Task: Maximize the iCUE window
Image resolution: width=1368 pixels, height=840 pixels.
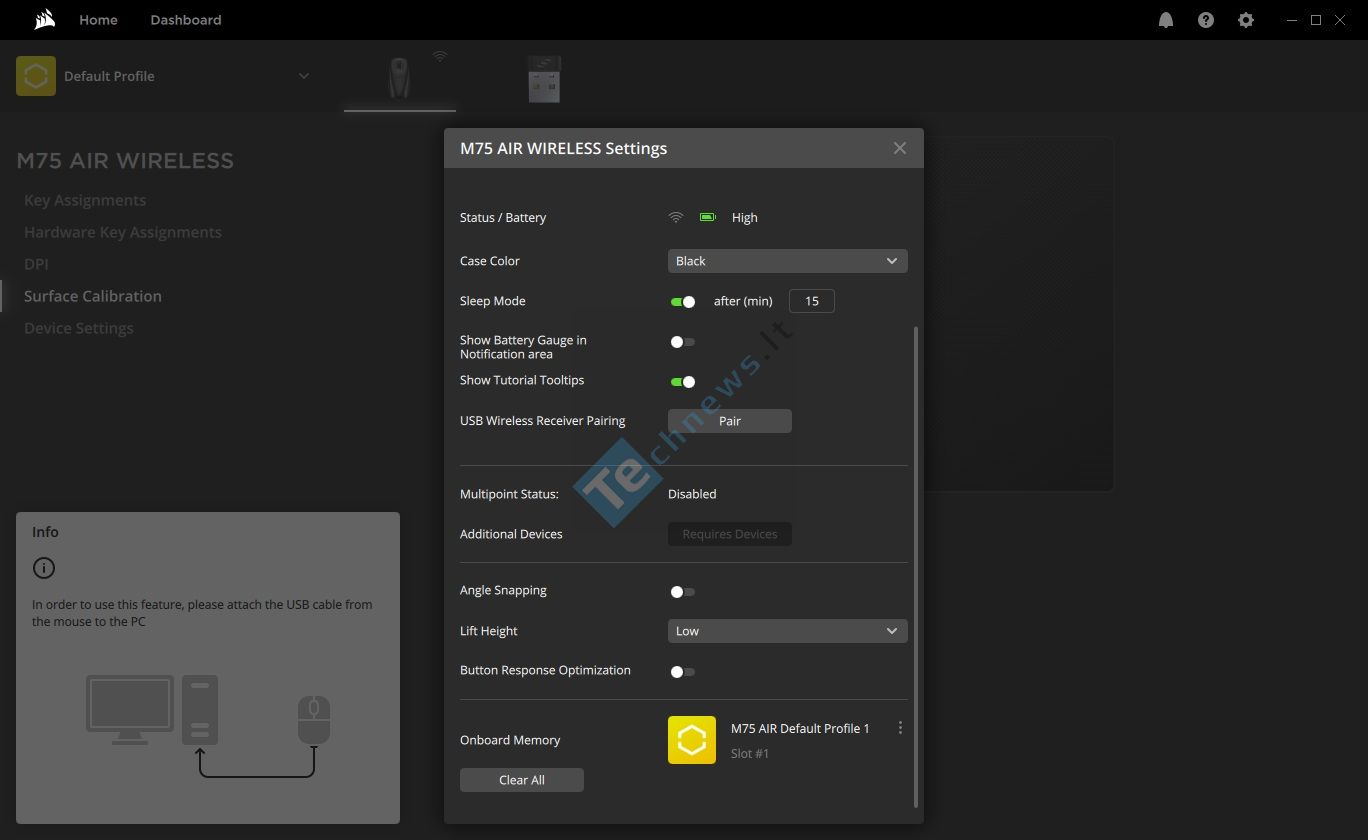Action: tap(1316, 20)
